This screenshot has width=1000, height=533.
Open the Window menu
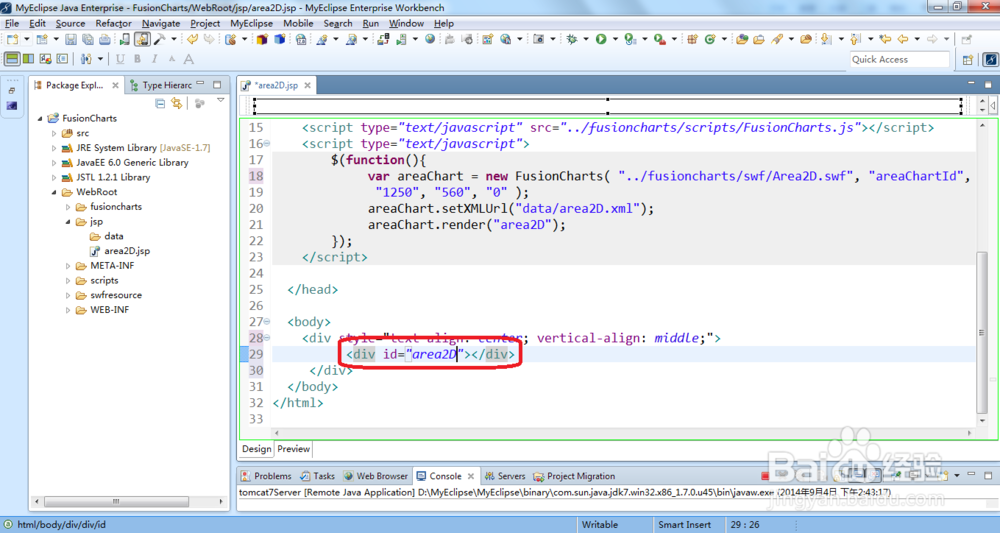pos(406,23)
